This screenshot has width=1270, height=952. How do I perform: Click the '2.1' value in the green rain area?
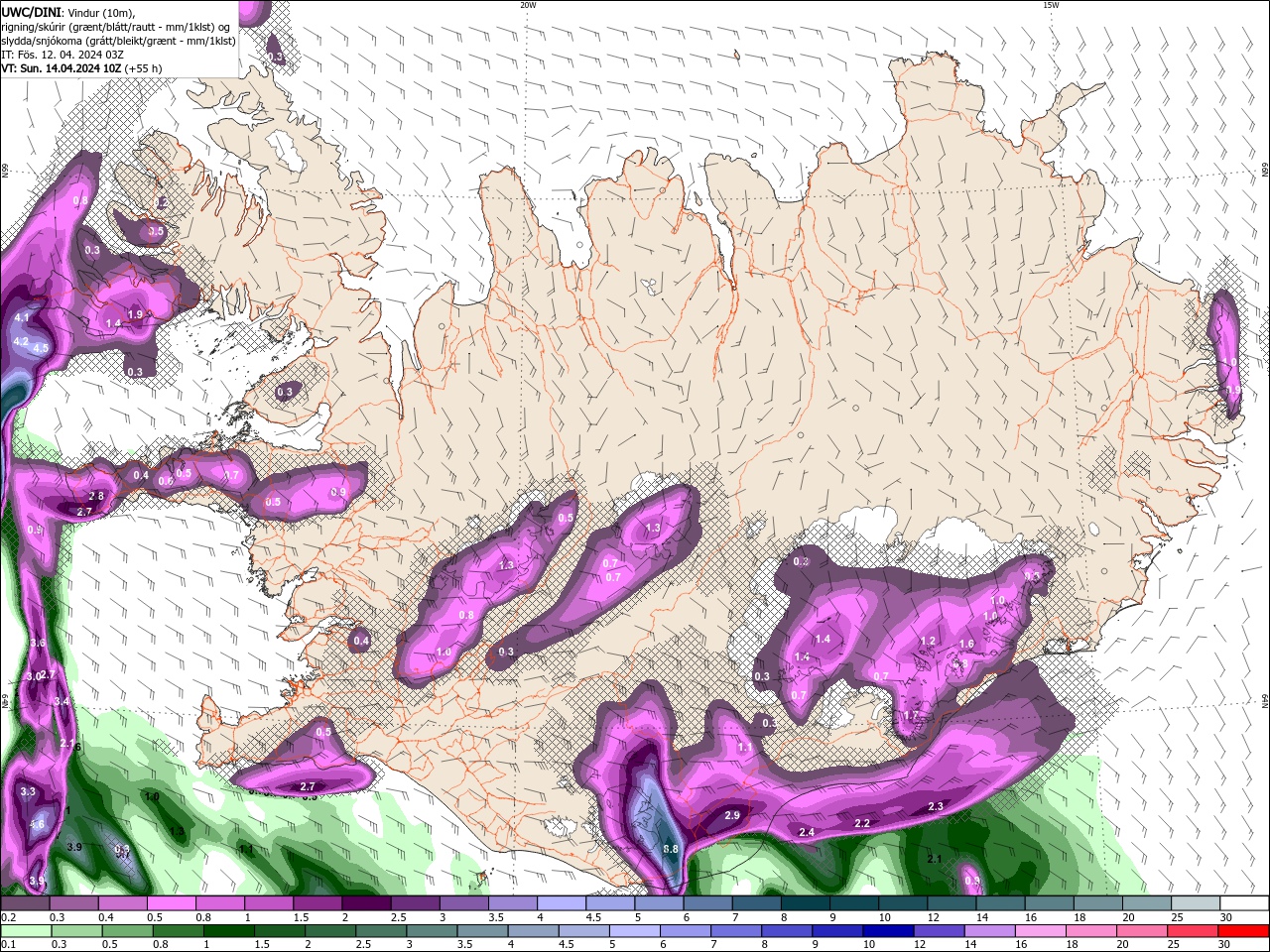click(934, 859)
